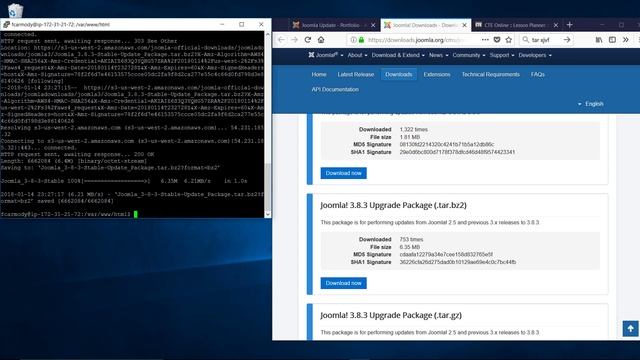
Task: Open a new Firefox tab
Action: pos(569,25)
